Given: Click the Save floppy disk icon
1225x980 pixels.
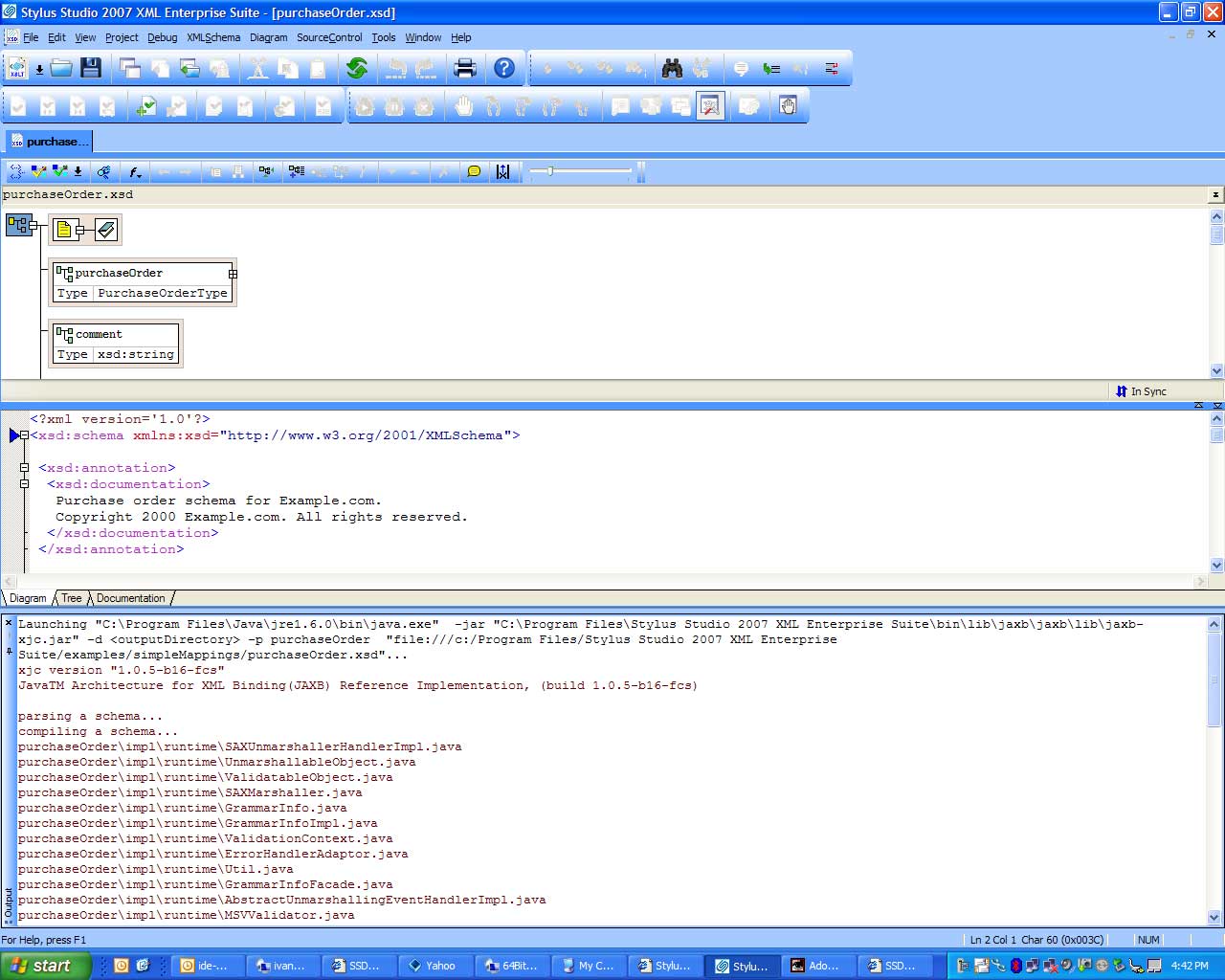Looking at the screenshot, I should pos(91,68).
